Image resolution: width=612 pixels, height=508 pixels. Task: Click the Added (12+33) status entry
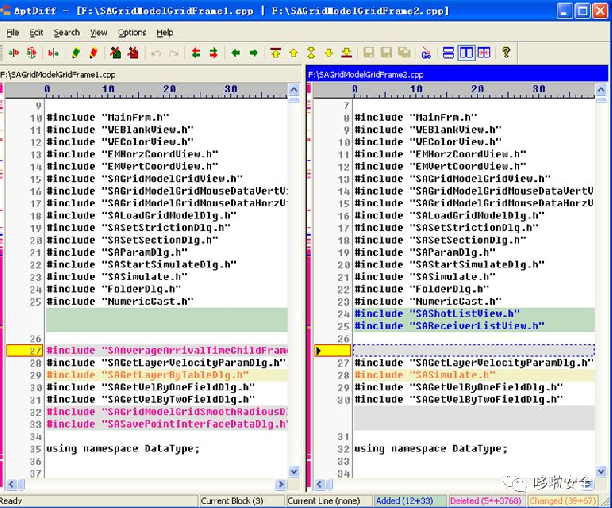410,501
